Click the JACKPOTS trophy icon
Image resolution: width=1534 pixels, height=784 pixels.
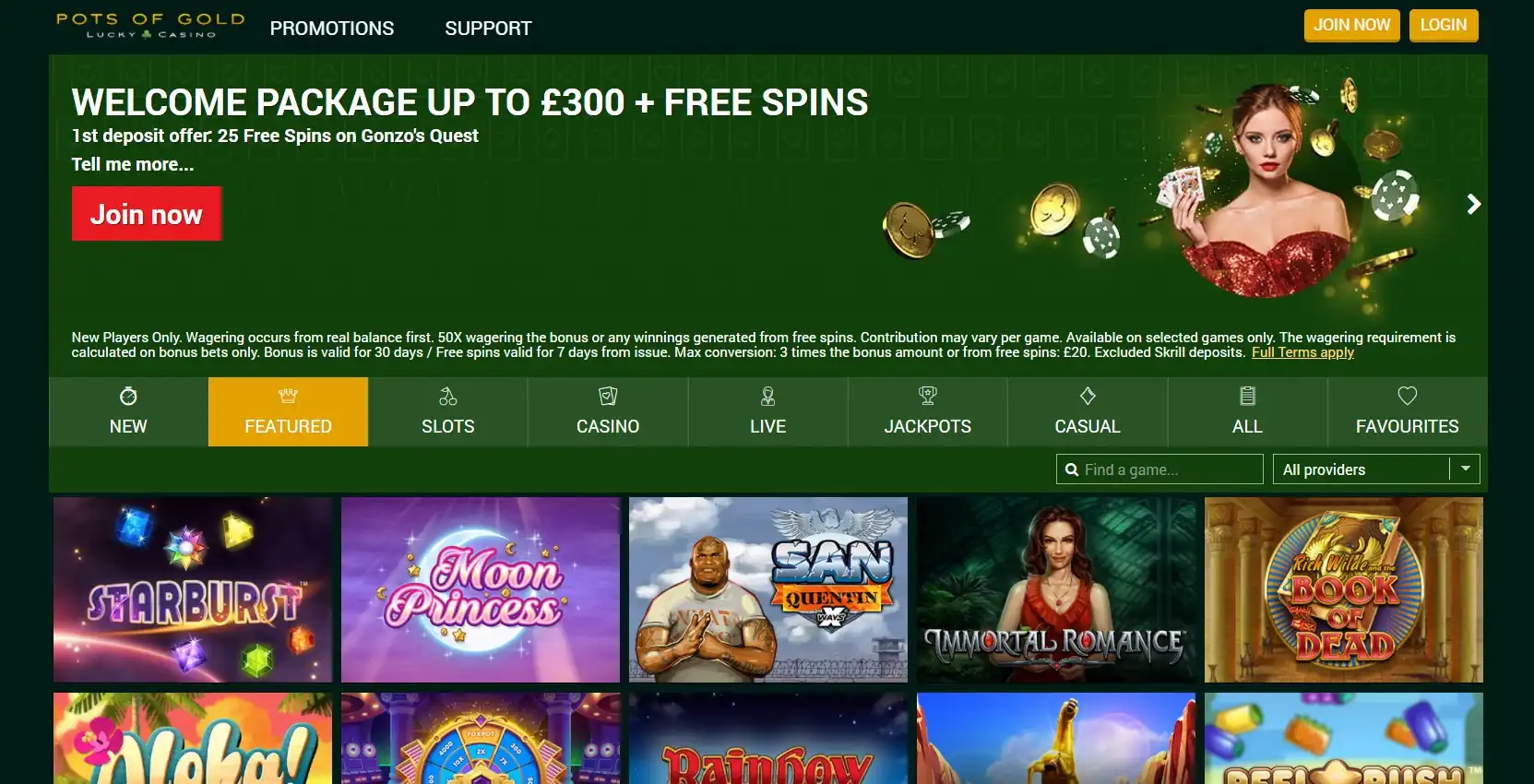(928, 396)
